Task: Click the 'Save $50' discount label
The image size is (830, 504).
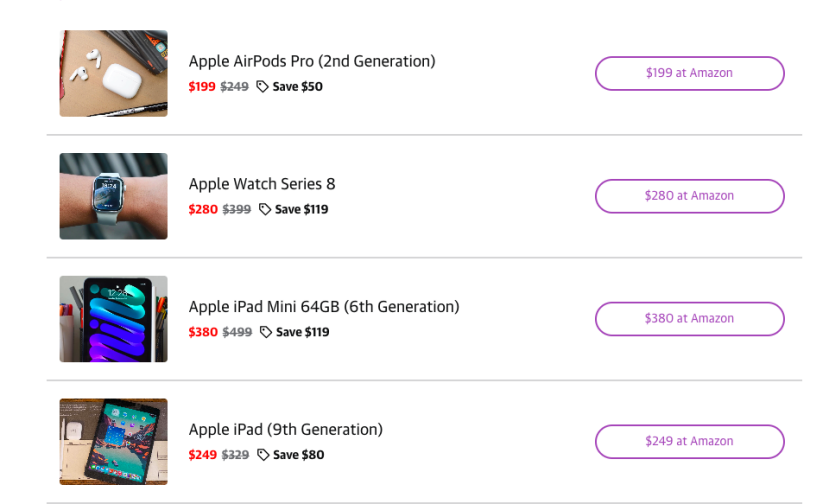Action: [x=298, y=87]
